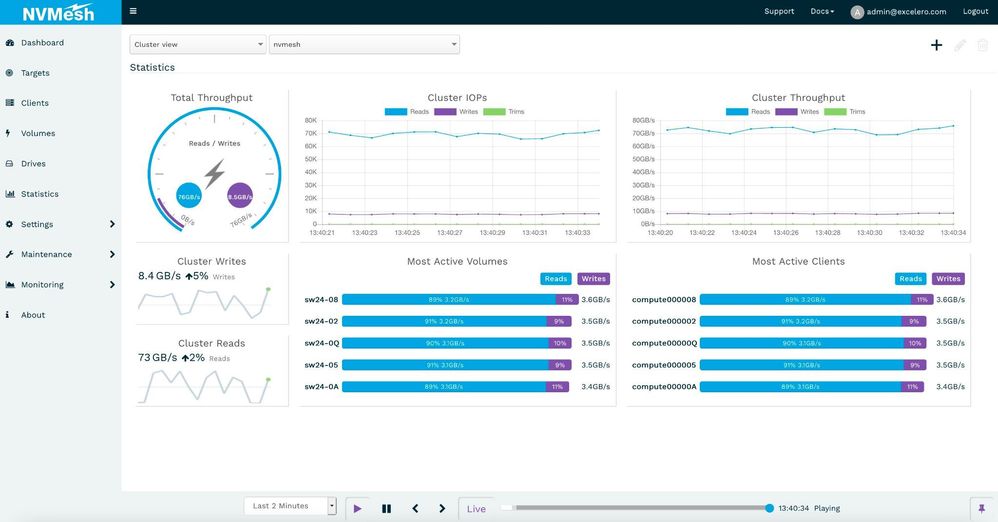Toggle the hamburger menu icon
The image size is (998, 522).
pyautogui.click(x=133, y=11)
